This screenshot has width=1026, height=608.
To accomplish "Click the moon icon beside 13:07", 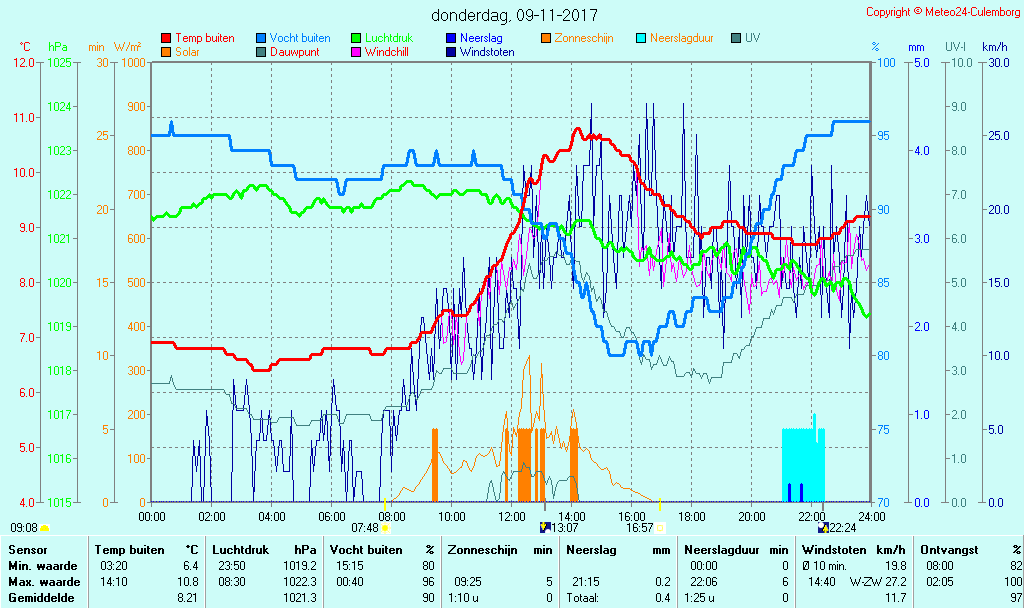I will [x=545, y=528].
